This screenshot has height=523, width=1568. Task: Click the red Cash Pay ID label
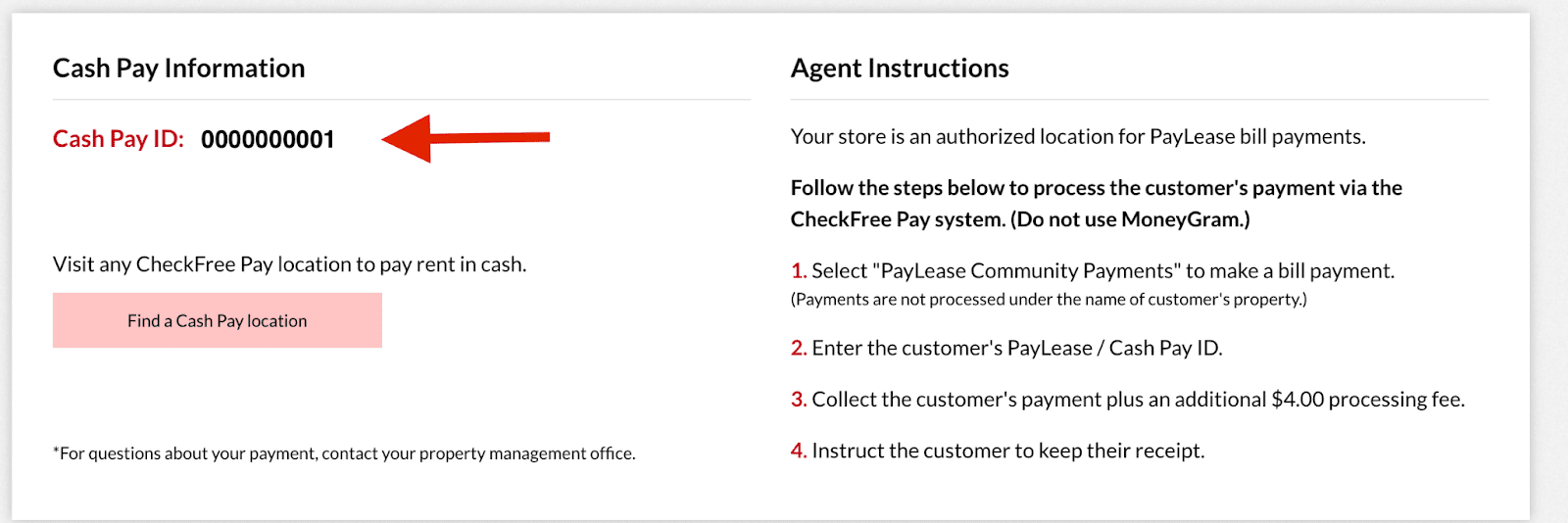(x=118, y=139)
